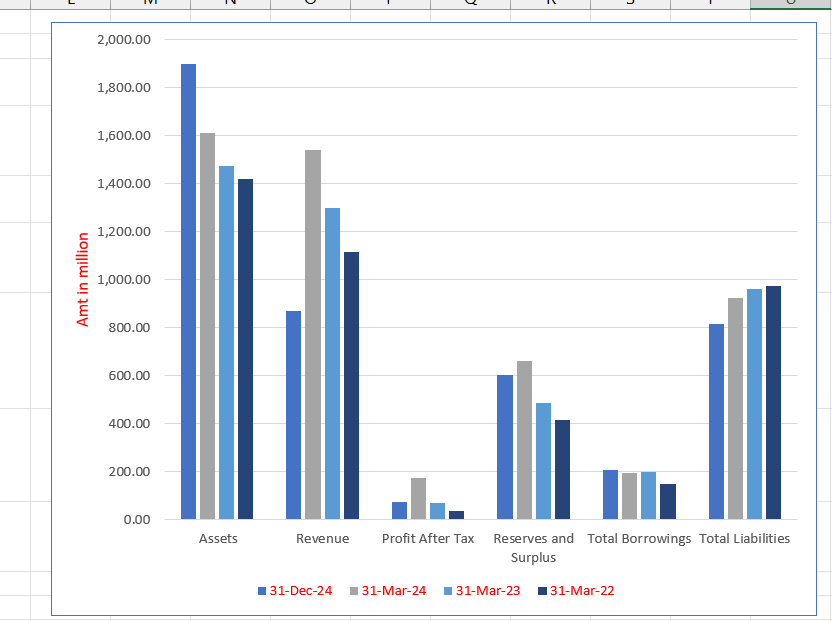Select the 2,000.00 vertical axis value
This screenshot has width=832, height=621.
pos(124,40)
